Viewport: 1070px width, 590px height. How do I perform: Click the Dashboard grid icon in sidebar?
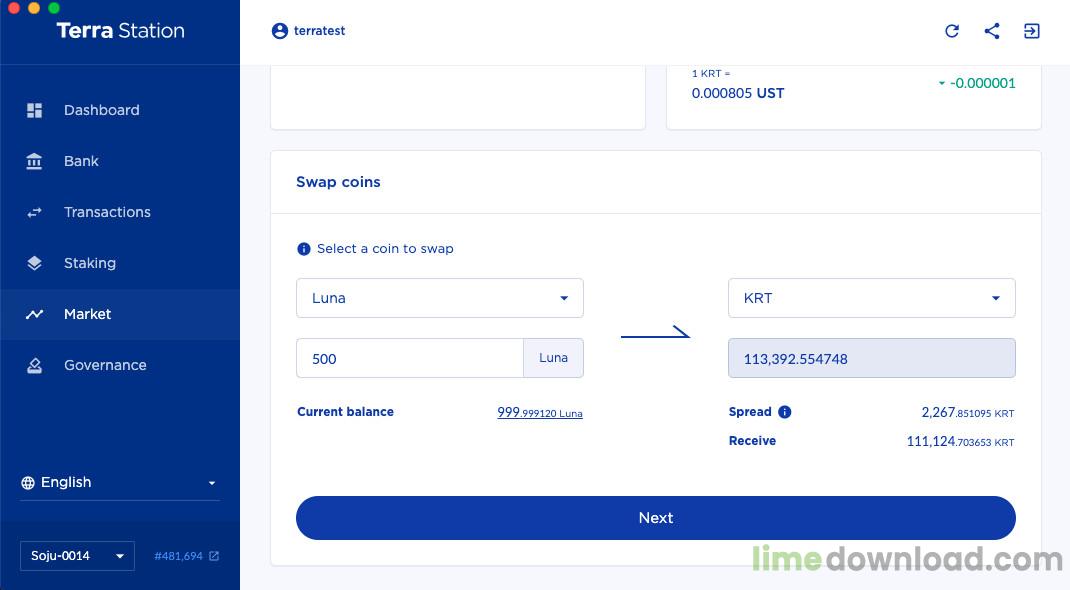point(35,110)
